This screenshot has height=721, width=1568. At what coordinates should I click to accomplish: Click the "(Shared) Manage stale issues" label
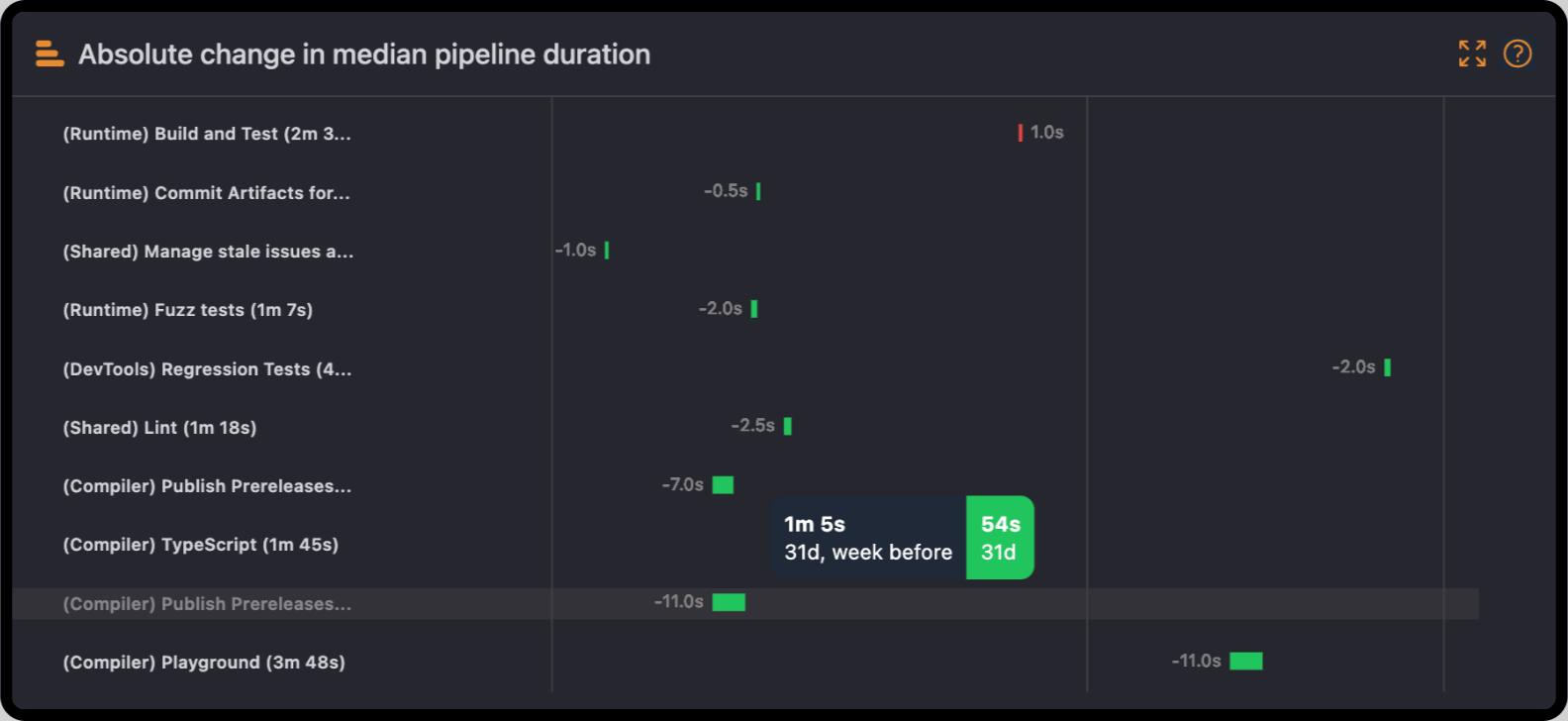click(208, 252)
